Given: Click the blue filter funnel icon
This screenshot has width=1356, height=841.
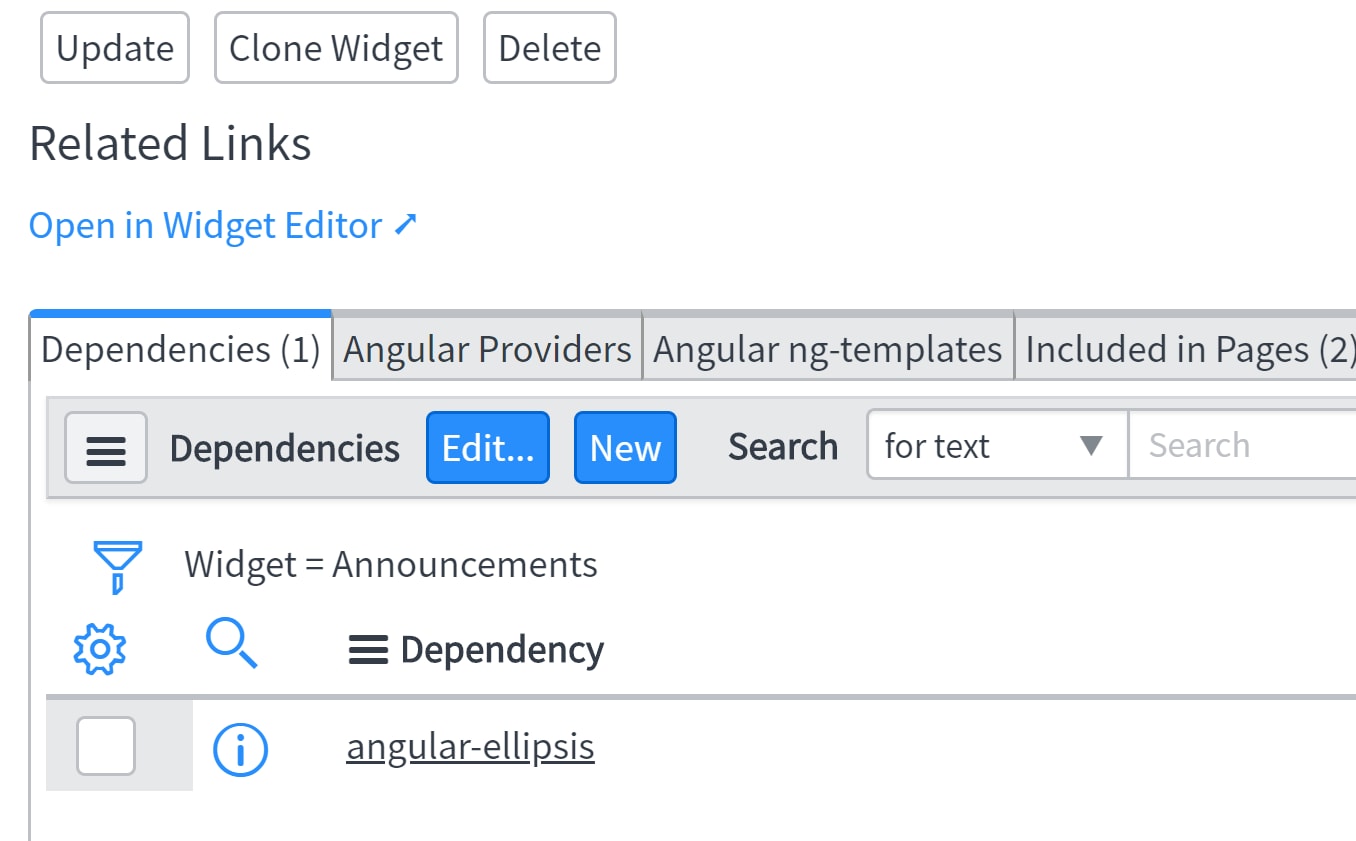Looking at the screenshot, I should (x=117, y=567).
